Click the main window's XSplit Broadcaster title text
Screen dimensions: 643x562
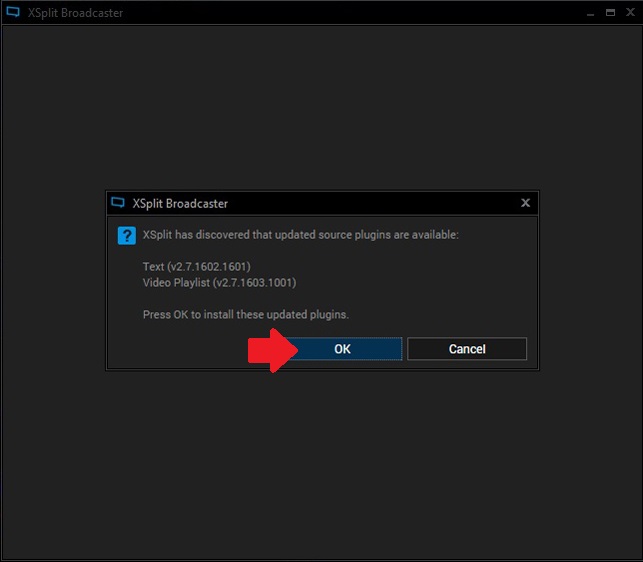point(75,13)
